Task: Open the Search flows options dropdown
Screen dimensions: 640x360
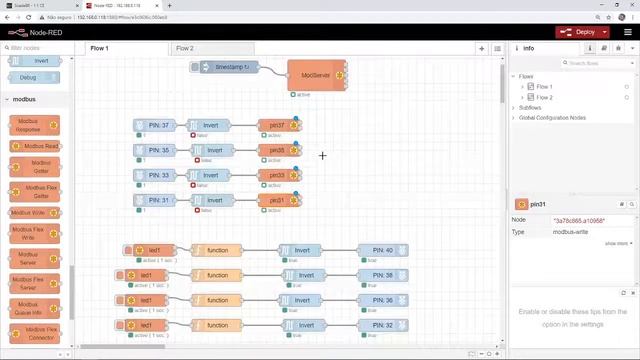Action: [x=632, y=63]
